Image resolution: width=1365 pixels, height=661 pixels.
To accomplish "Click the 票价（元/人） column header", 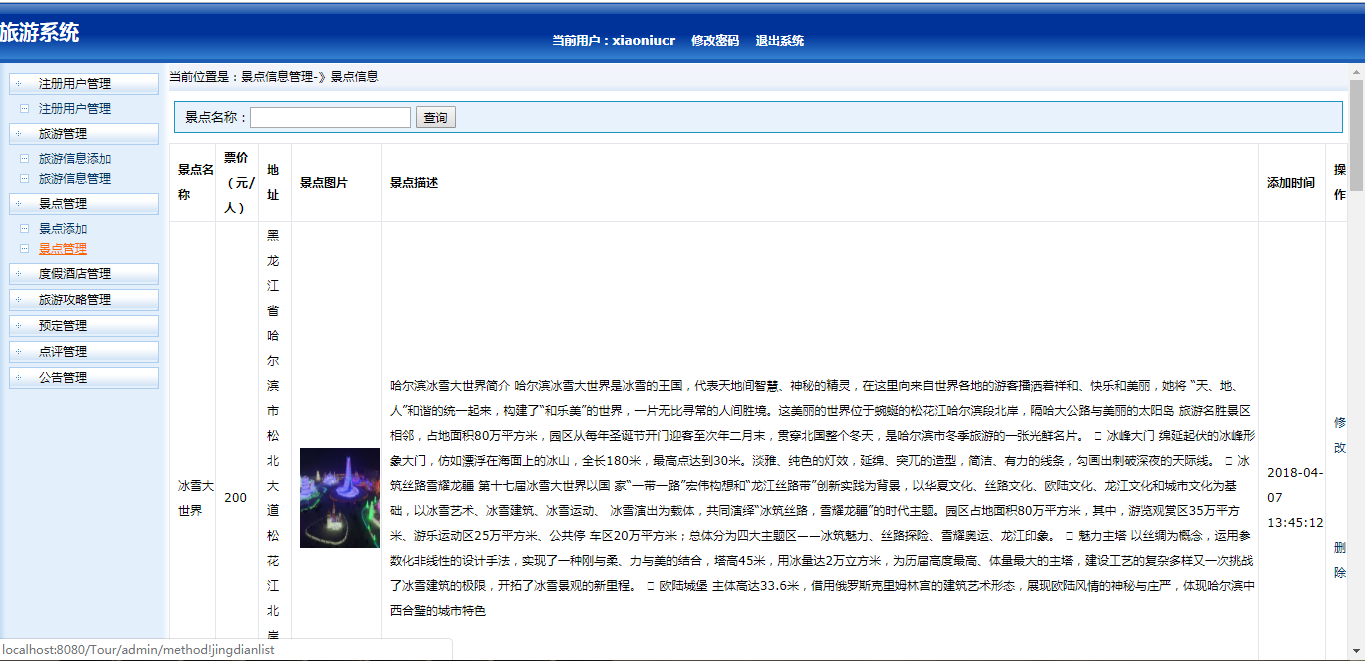I will click(x=237, y=182).
